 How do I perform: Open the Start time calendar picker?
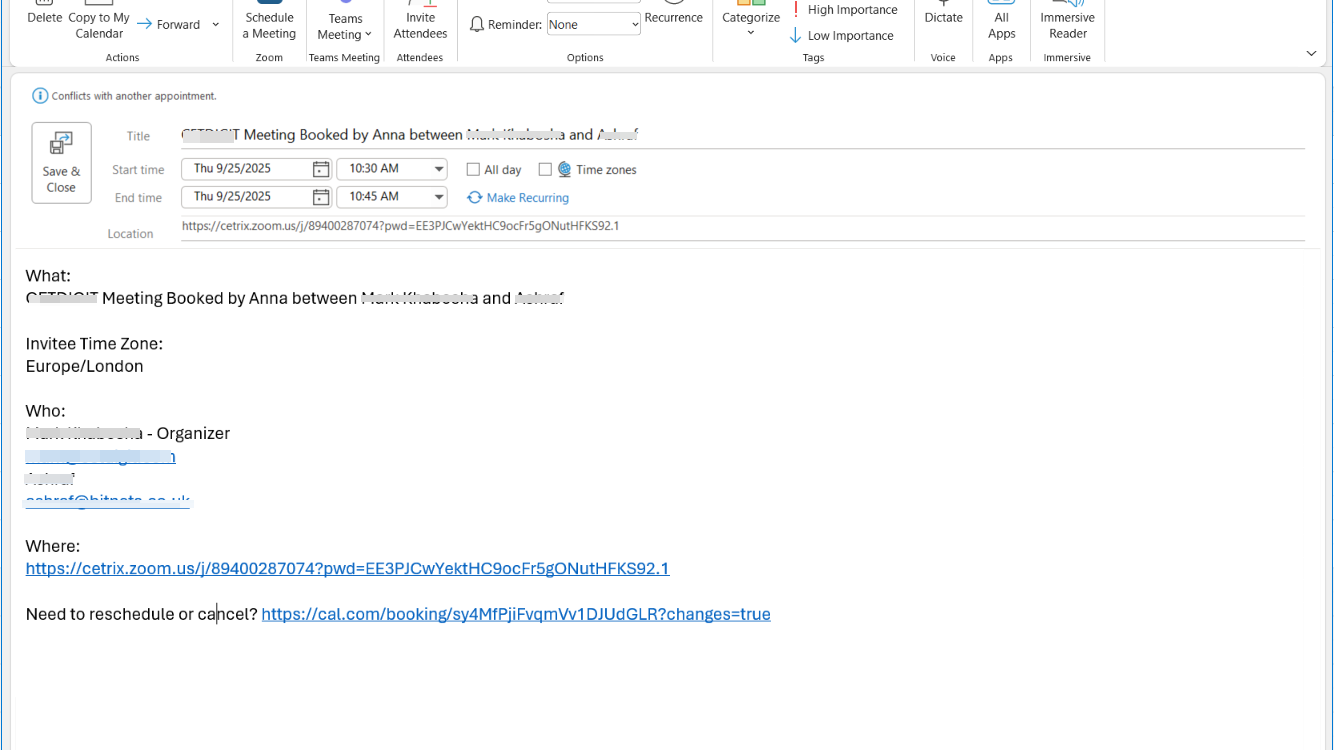coord(320,169)
